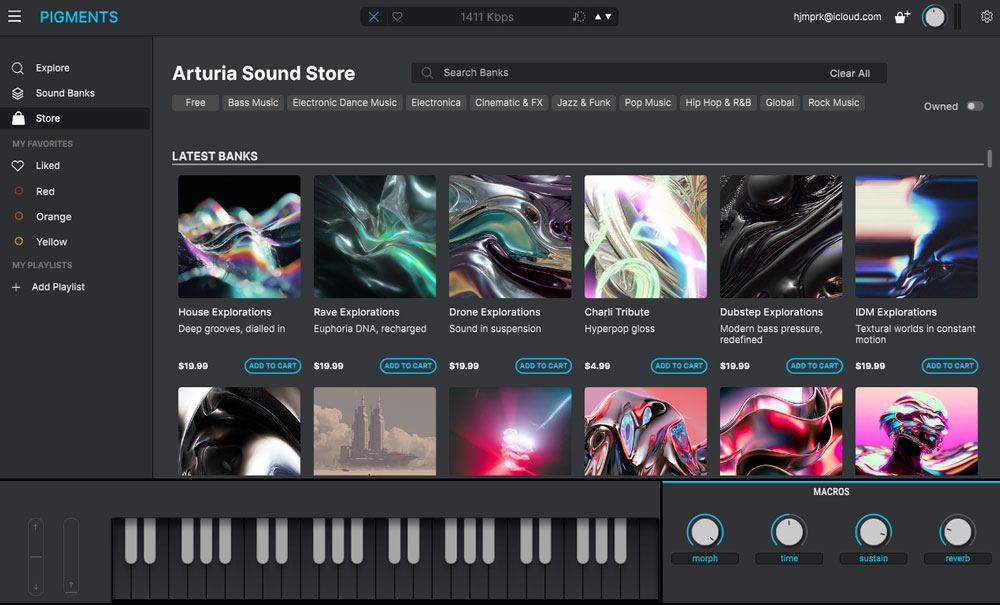Click the sustain macro knob
This screenshot has width=1000, height=605.
coord(873,532)
